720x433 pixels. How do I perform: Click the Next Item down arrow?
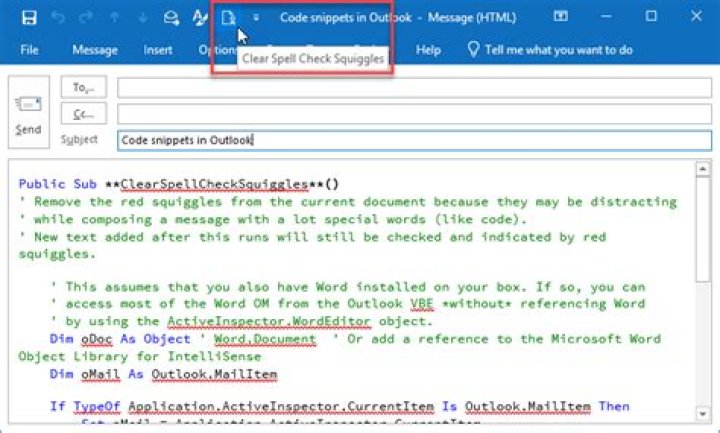(143, 17)
